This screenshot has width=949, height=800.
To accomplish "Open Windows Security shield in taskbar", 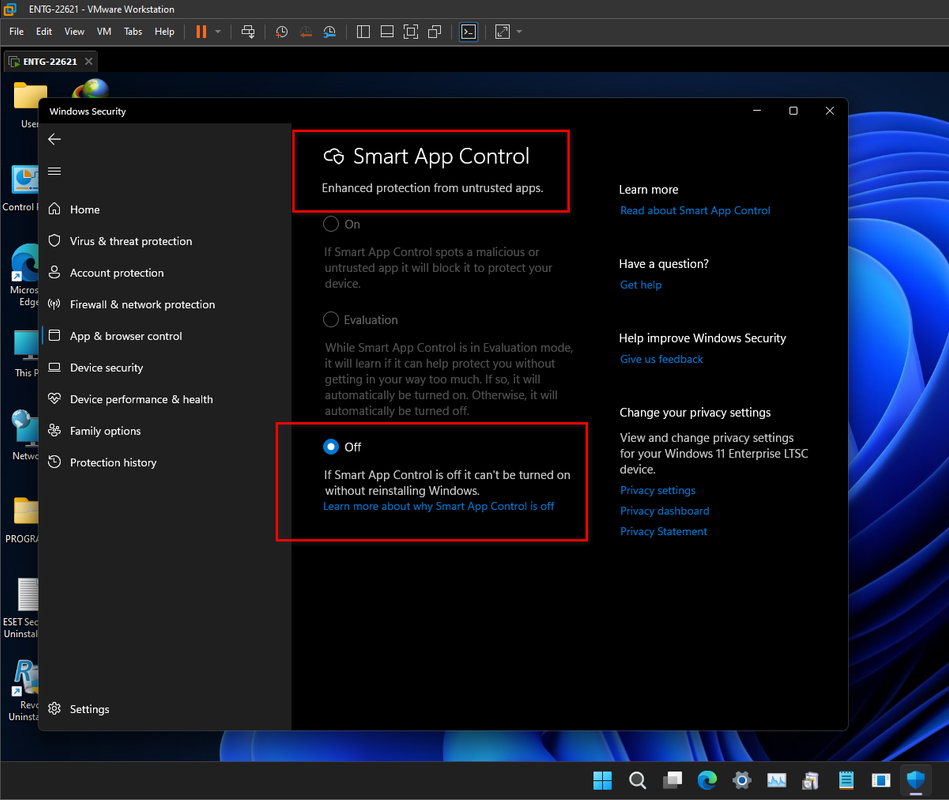I will pos(916,781).
